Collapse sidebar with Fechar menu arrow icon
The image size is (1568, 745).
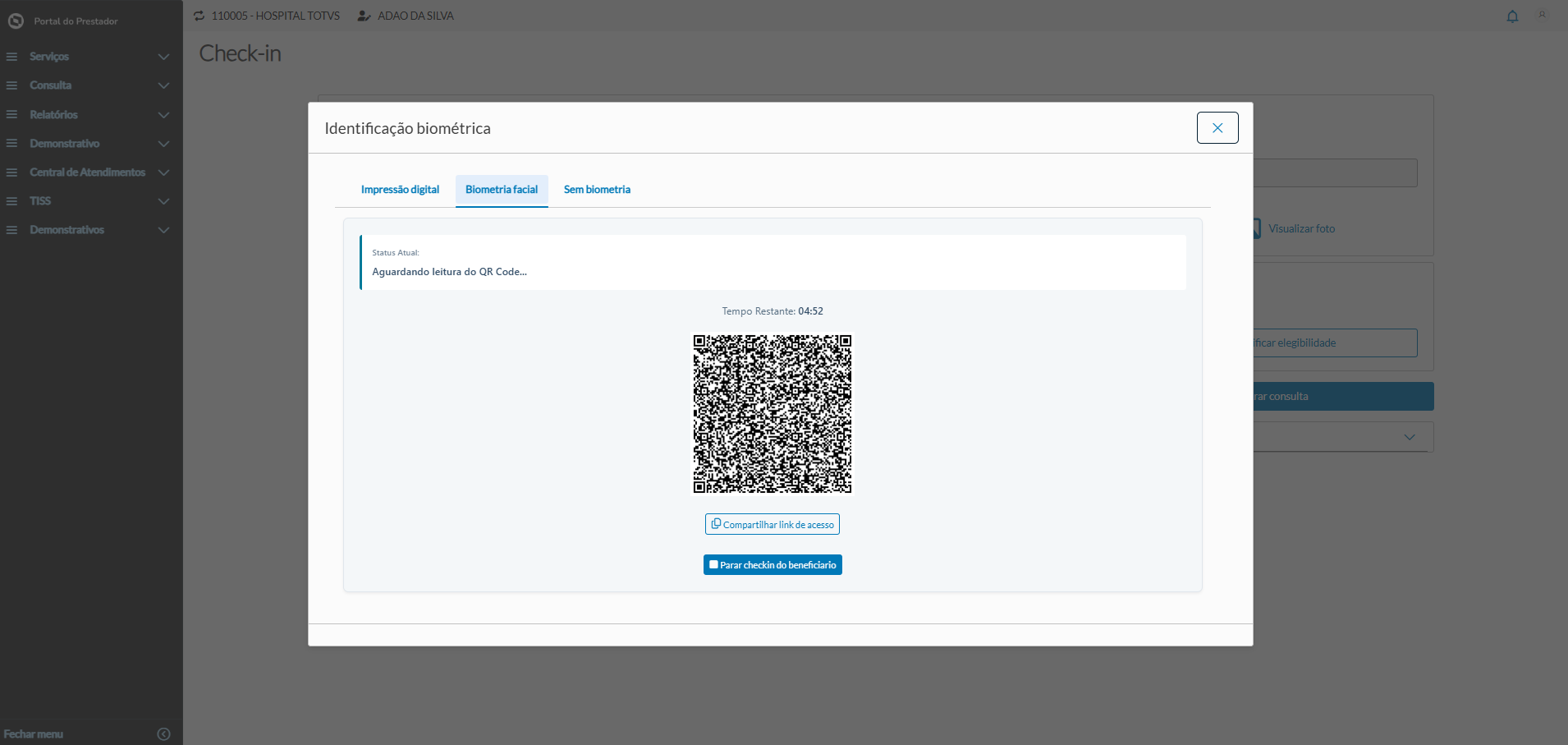[x=163, y=734]
